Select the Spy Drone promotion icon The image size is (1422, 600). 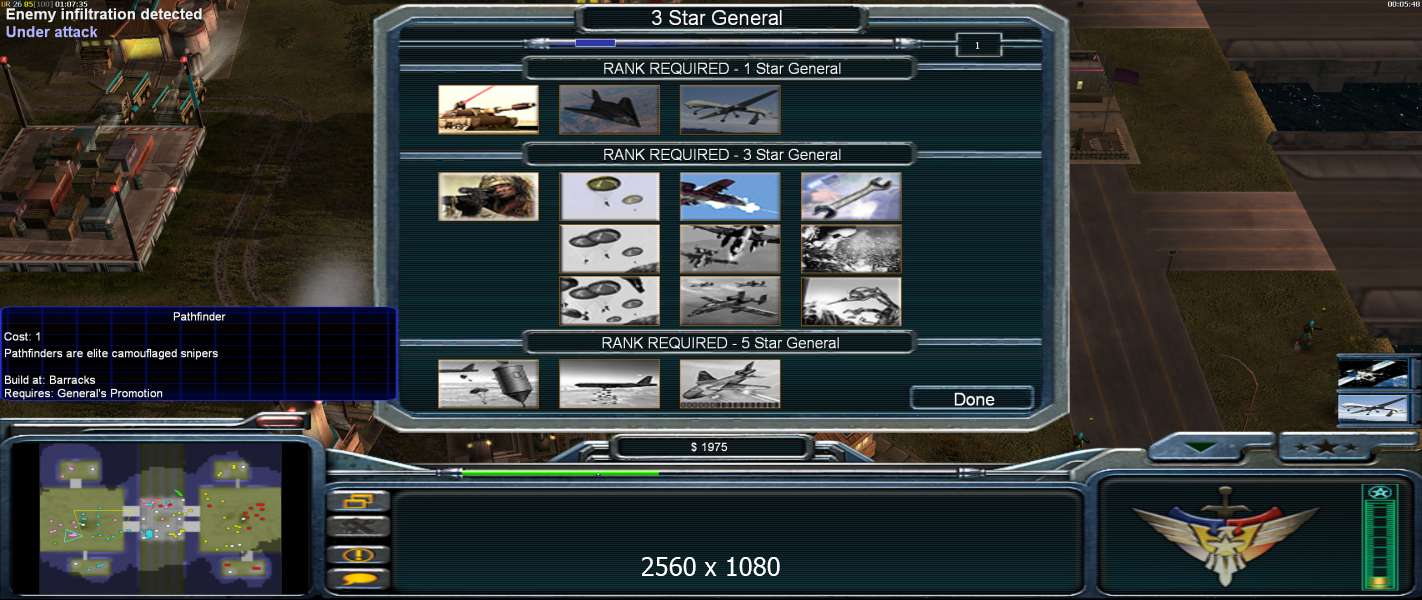point(730,109)
